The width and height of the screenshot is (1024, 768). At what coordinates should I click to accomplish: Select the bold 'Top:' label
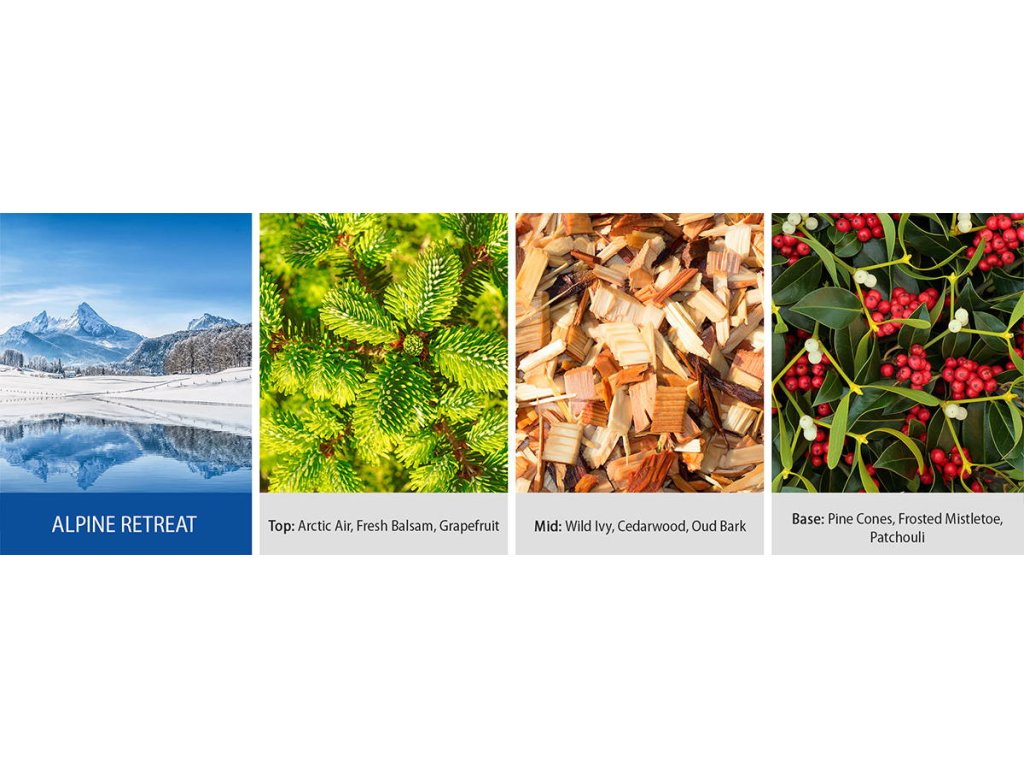click(281, 526)
